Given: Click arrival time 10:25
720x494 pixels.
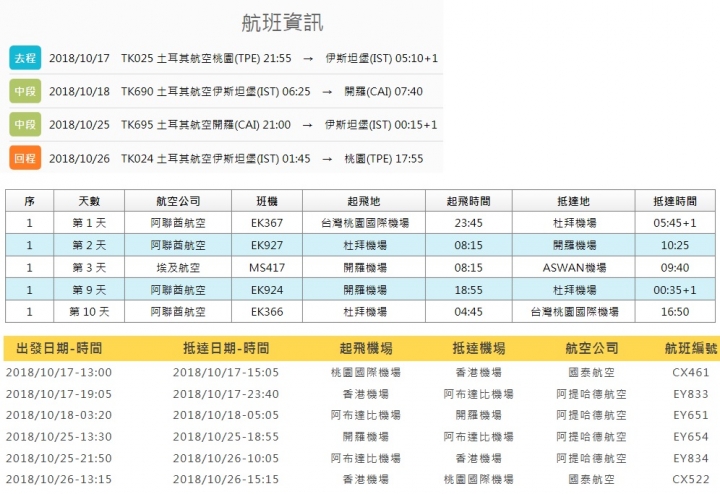Looking at the screenshot, I should (x=675, y=245).
